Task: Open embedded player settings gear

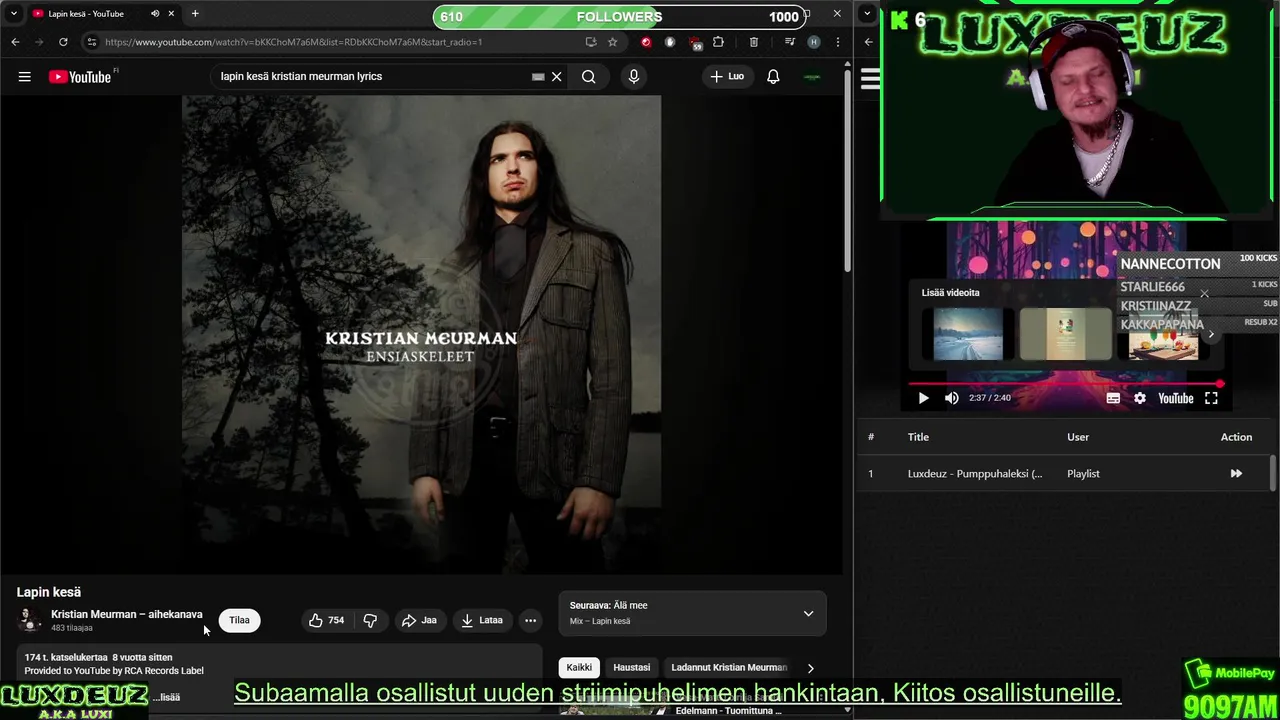Action: coord(1140,398)
